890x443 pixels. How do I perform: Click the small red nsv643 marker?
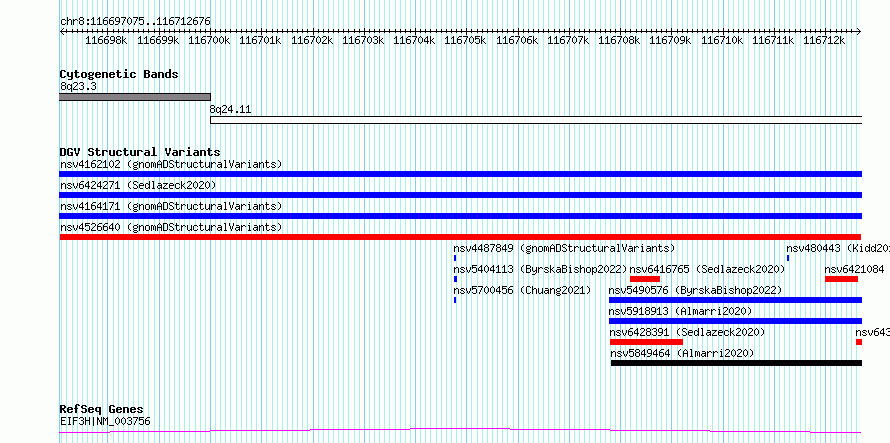coord(859,342)
